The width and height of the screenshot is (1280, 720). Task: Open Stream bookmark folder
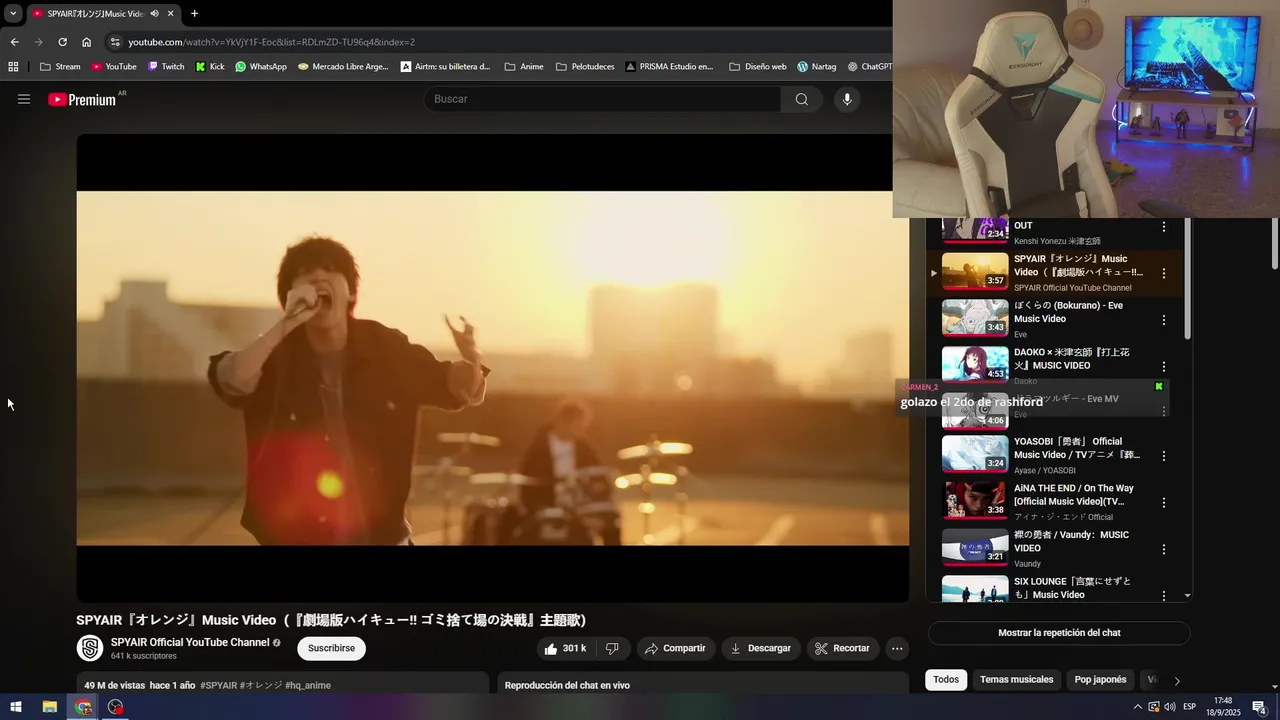[60, 67]
